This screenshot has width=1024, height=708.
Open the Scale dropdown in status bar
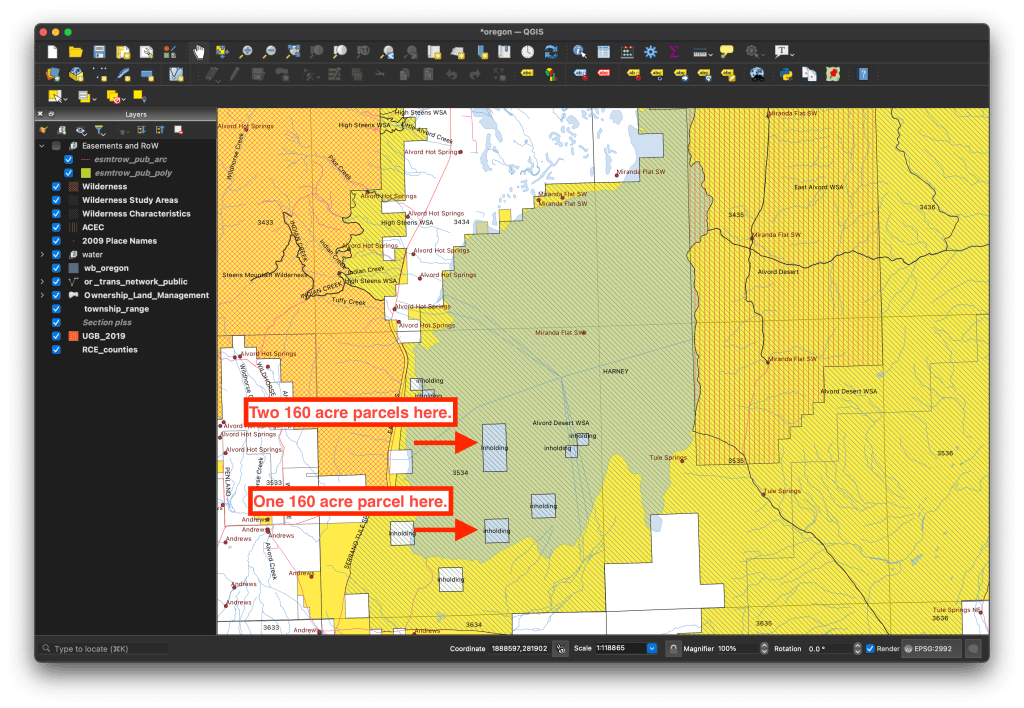click(x=652, y=648)
